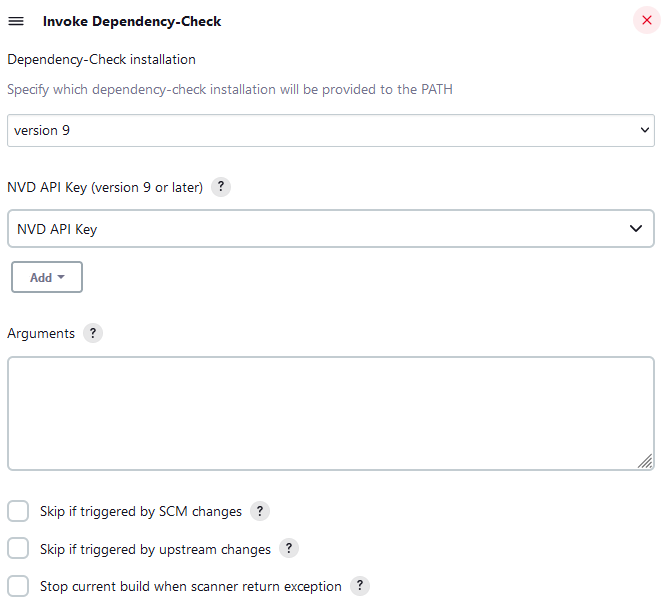668x608 pixels.
Task: Open the Dependency-Check installation dropdown showing version 9
Action: pyautogui.click(x=331, y=130)
